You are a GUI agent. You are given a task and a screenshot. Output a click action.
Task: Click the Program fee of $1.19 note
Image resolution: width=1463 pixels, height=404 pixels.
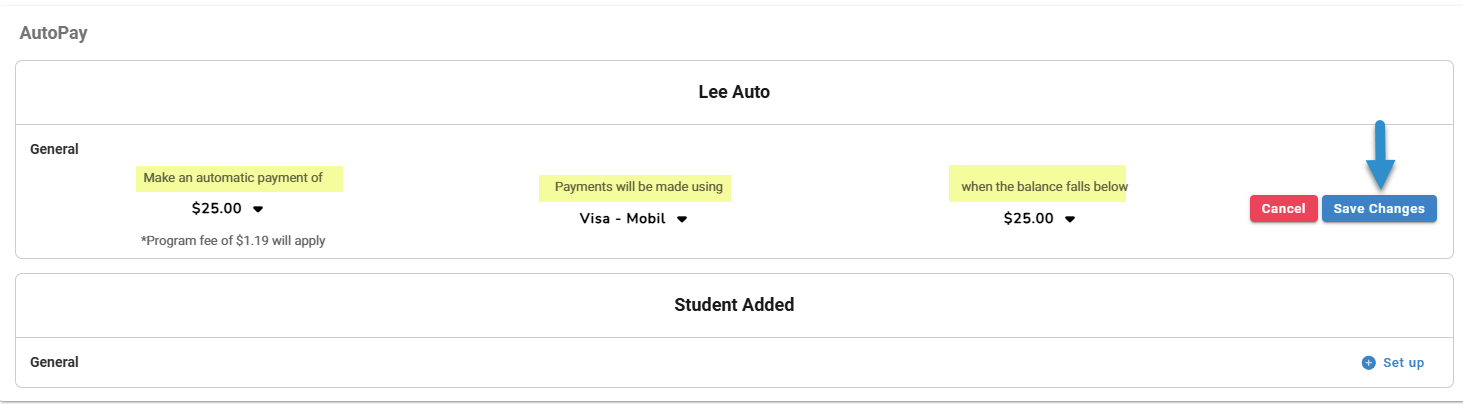233,241
